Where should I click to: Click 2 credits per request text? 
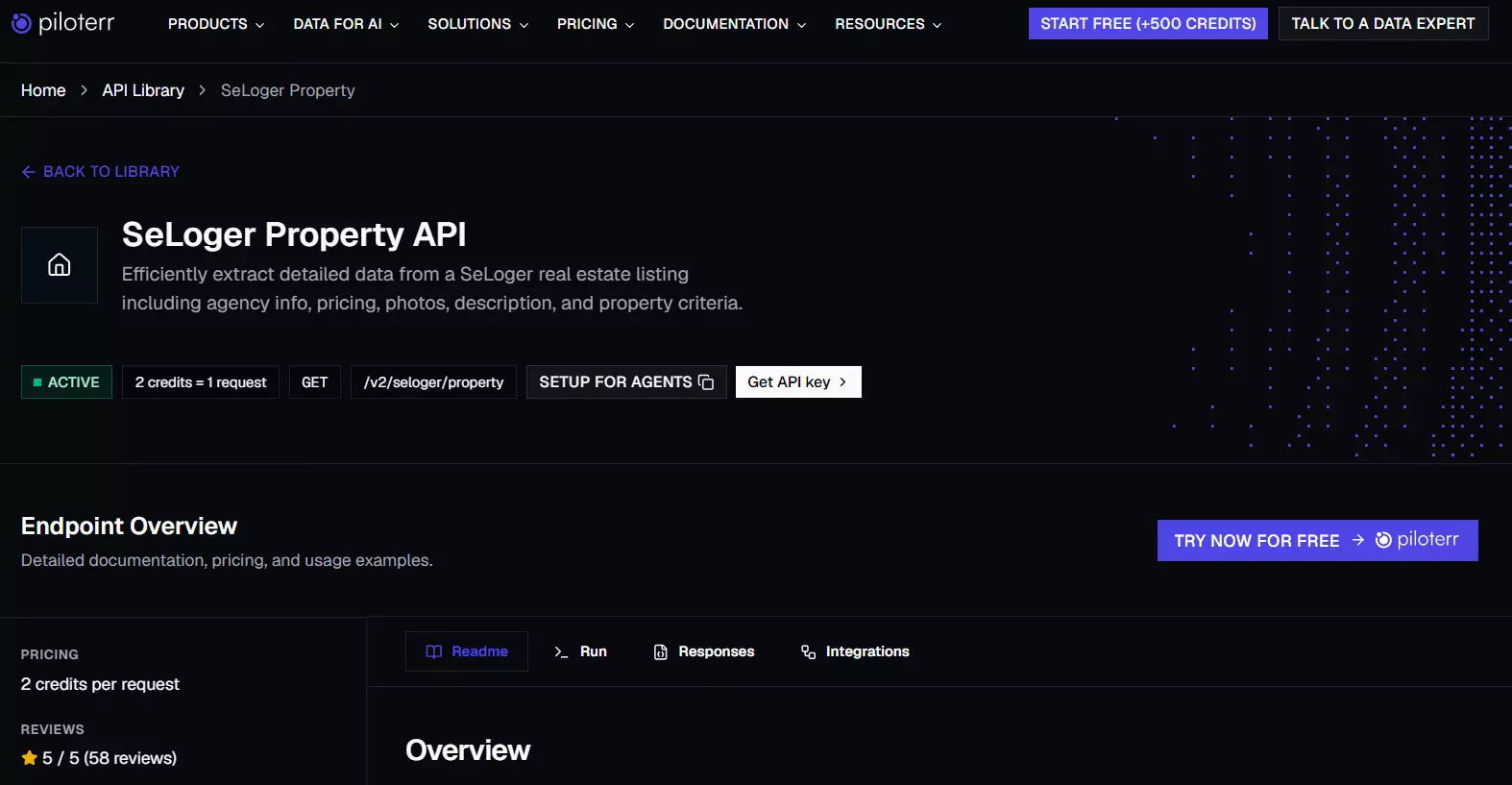point(100,684)
